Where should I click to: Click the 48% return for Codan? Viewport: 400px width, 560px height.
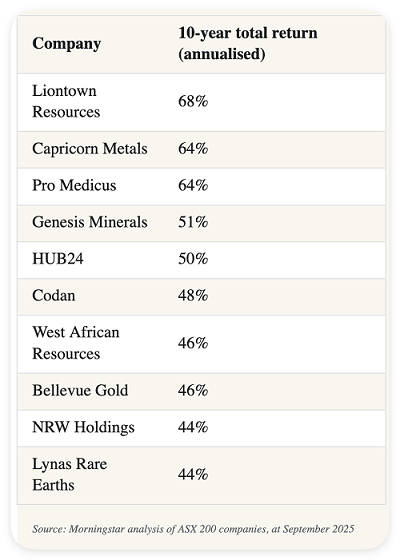(x=193, y=296)
